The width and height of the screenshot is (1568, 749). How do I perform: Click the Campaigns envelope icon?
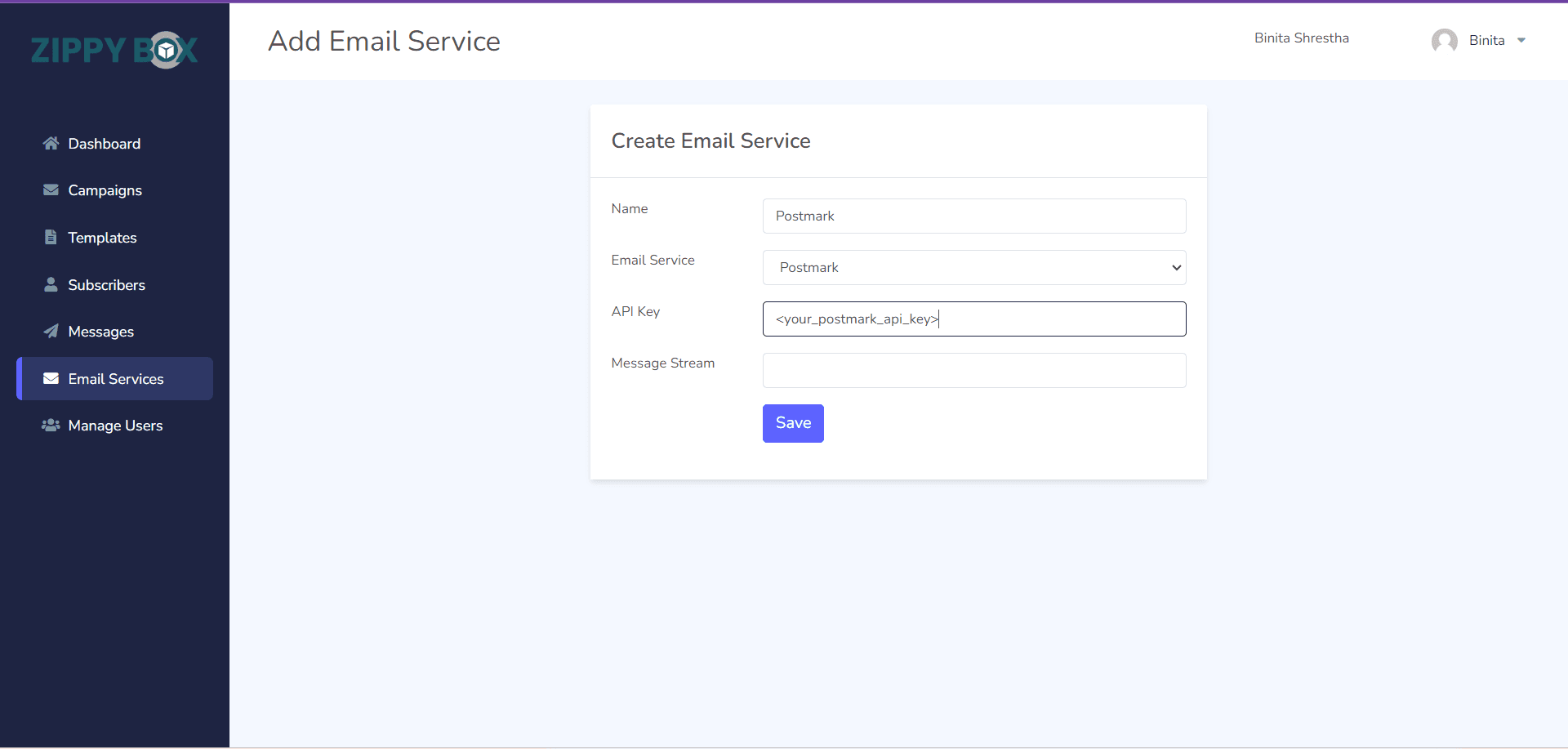coord(51,190)
